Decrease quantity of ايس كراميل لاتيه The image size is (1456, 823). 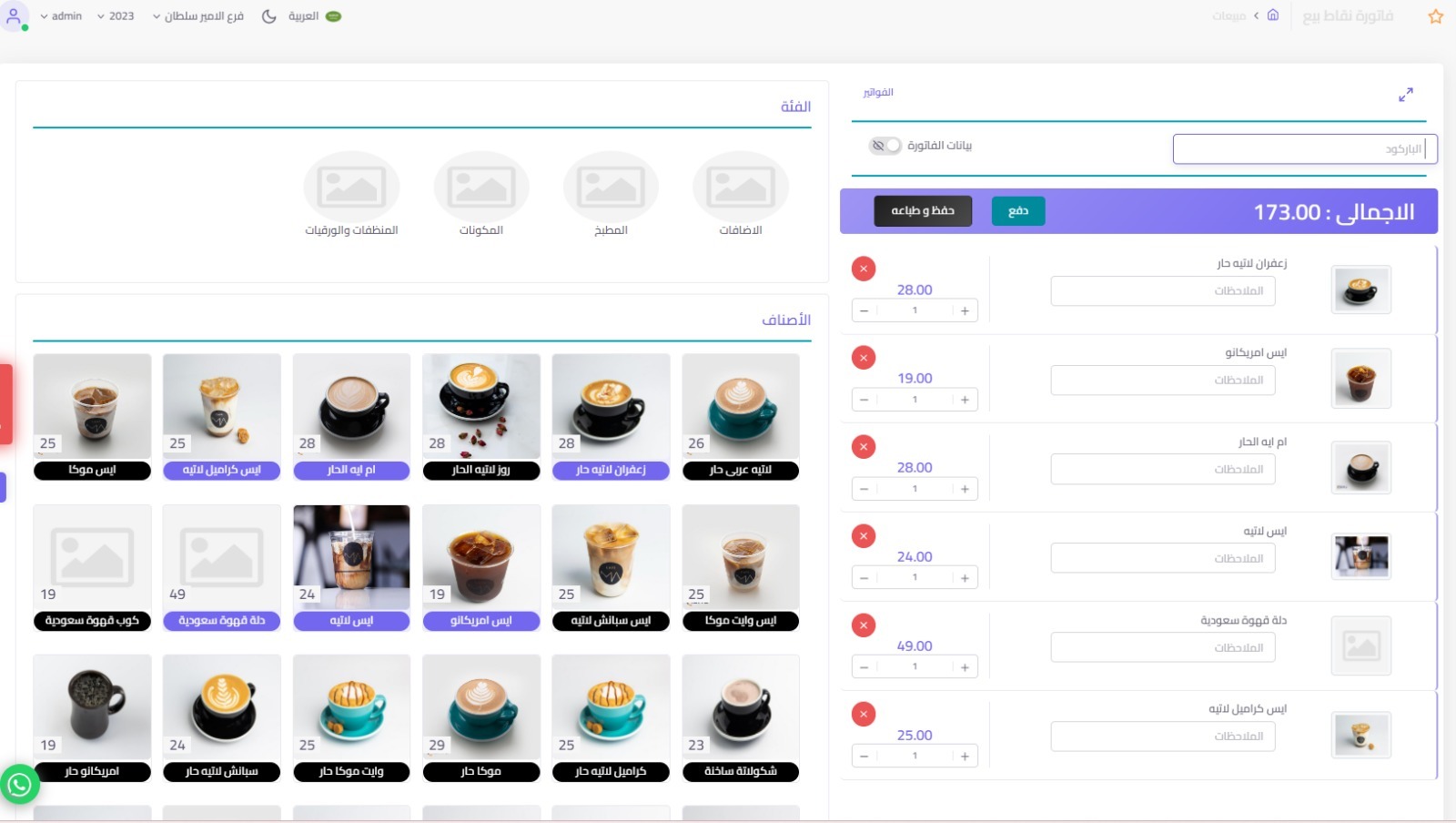click(x=864, y=757)
